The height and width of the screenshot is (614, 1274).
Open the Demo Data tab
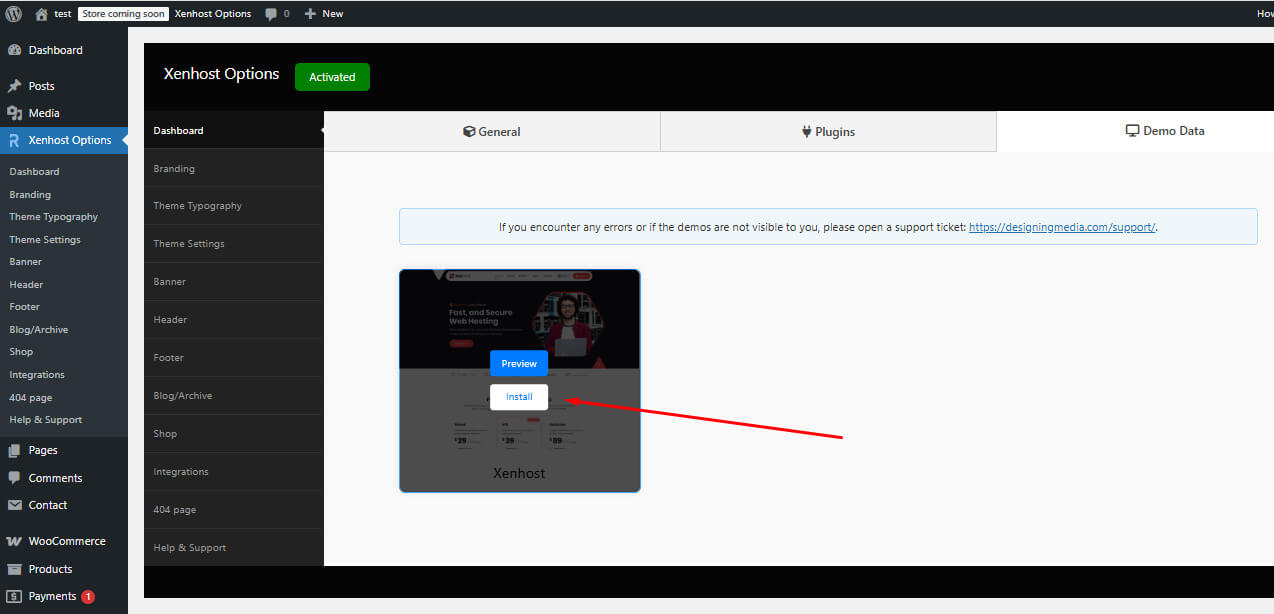pyautogui.click(x=1135, y=131)
